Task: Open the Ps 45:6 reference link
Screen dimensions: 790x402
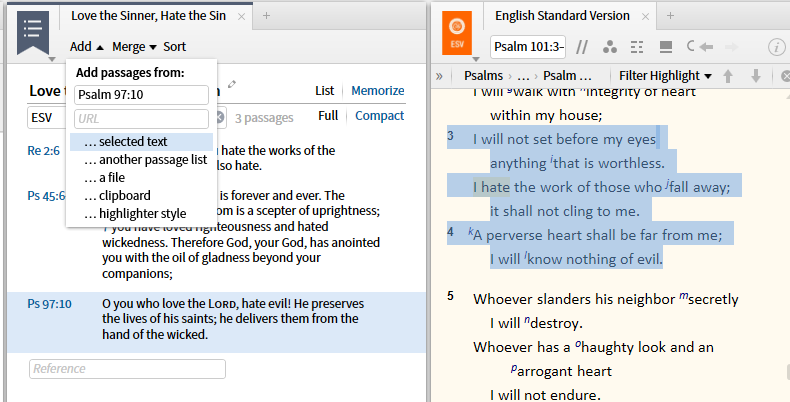Action: pos(46,195)
